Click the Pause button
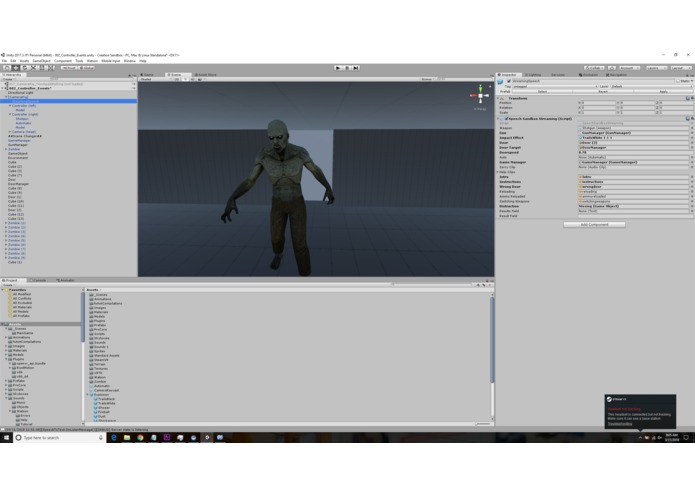This screenshot has height=494, width=695. point(347,68)
